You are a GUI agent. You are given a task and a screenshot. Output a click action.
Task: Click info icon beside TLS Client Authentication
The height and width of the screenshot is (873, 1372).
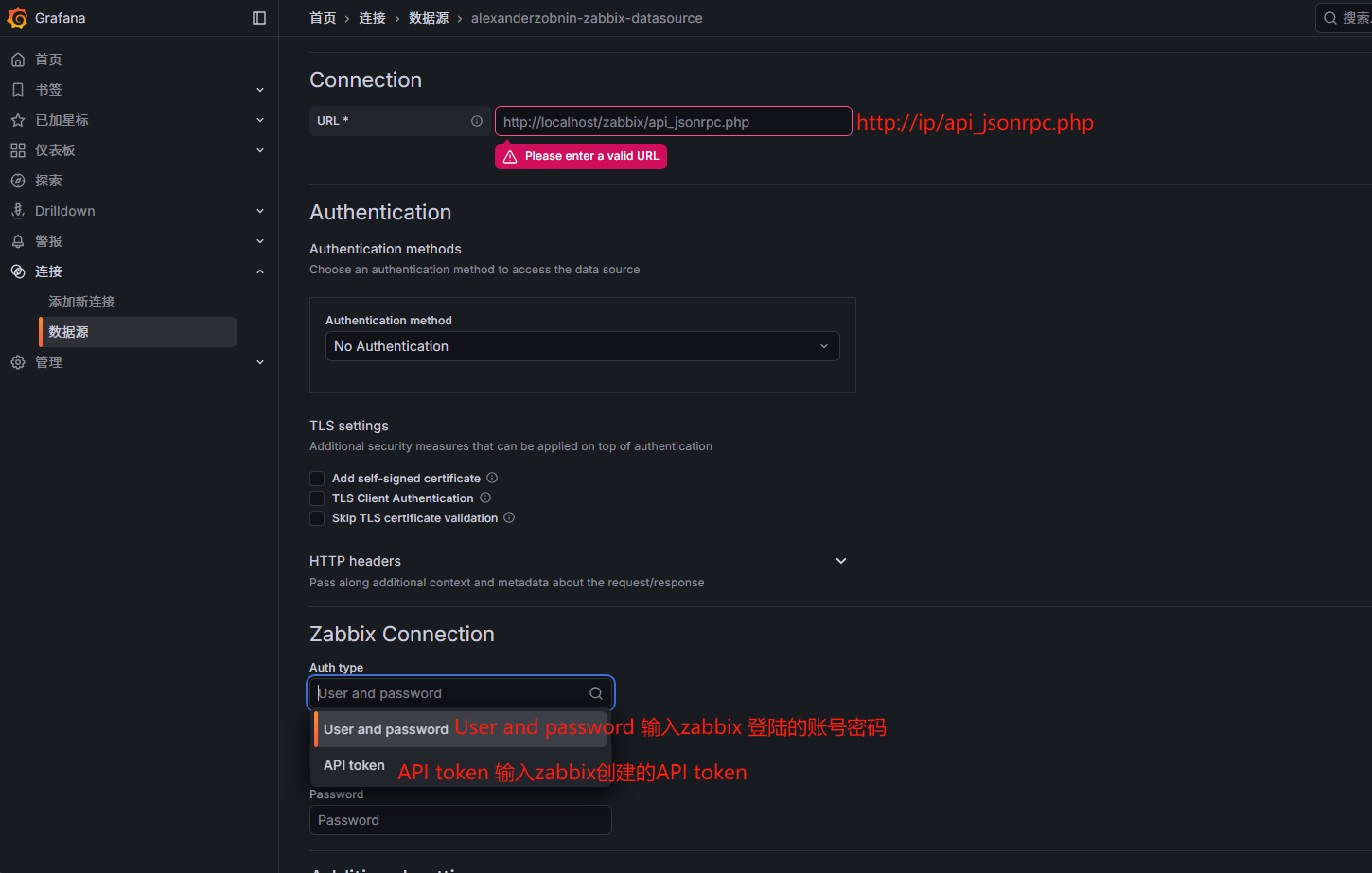pos(485,498)
